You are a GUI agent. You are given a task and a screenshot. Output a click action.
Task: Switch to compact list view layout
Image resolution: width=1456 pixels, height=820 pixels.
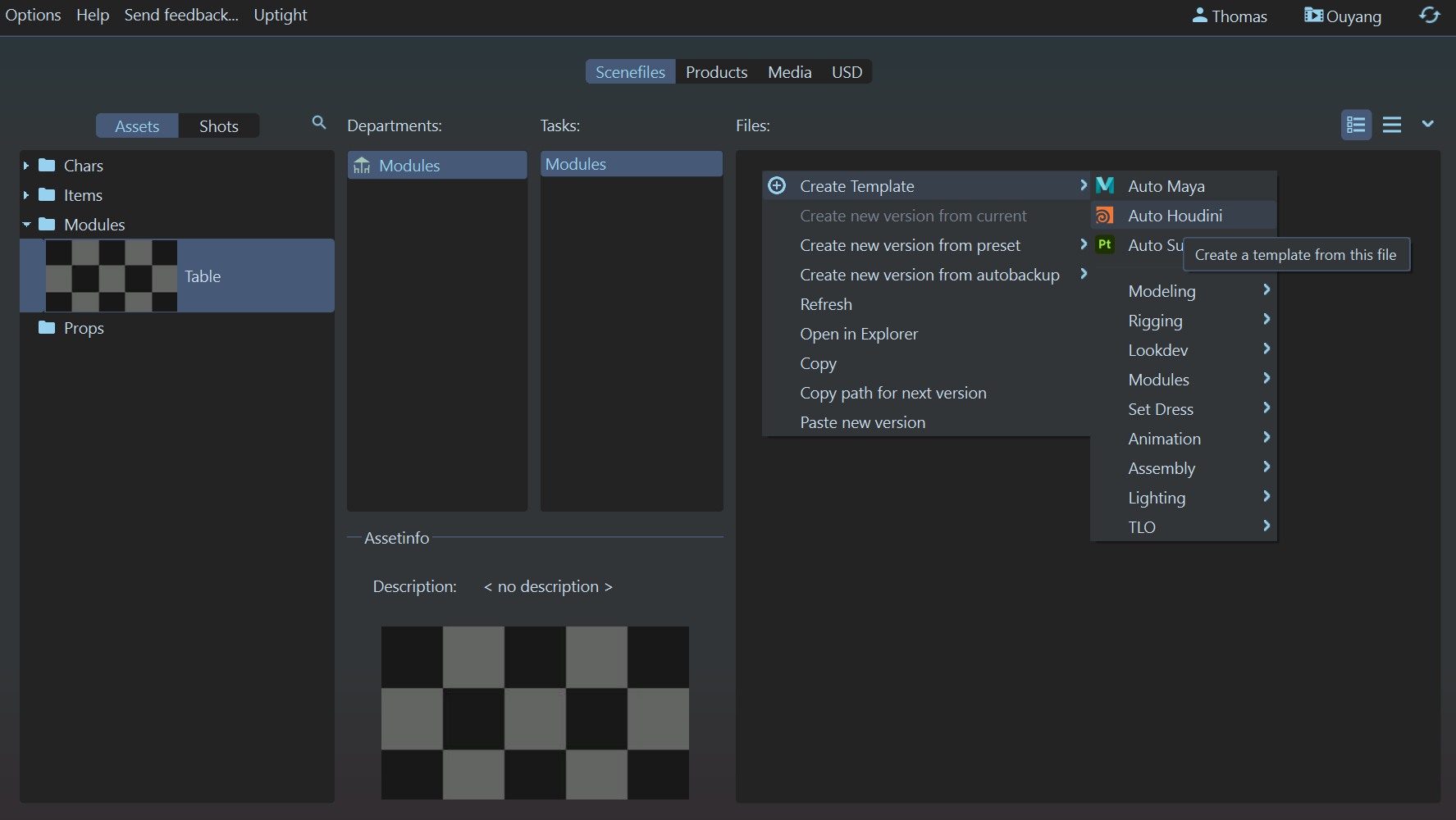coord(1392,125)
